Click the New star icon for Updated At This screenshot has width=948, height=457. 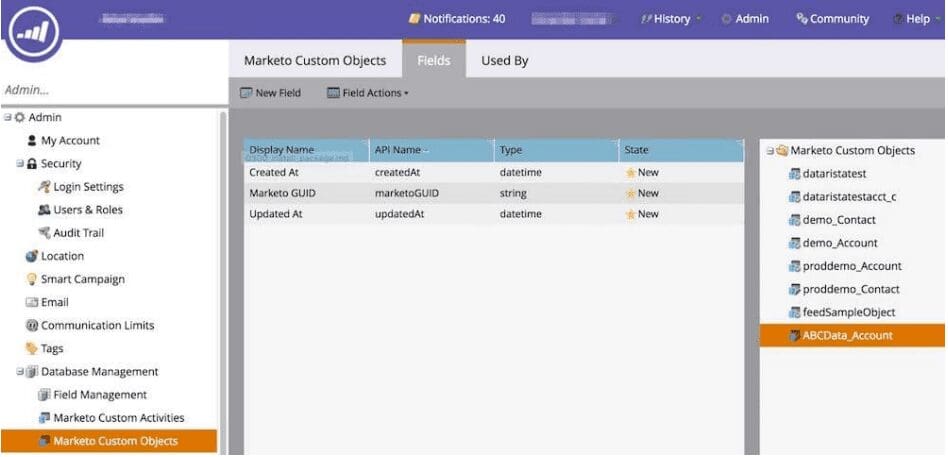click(x=631, y=214)
